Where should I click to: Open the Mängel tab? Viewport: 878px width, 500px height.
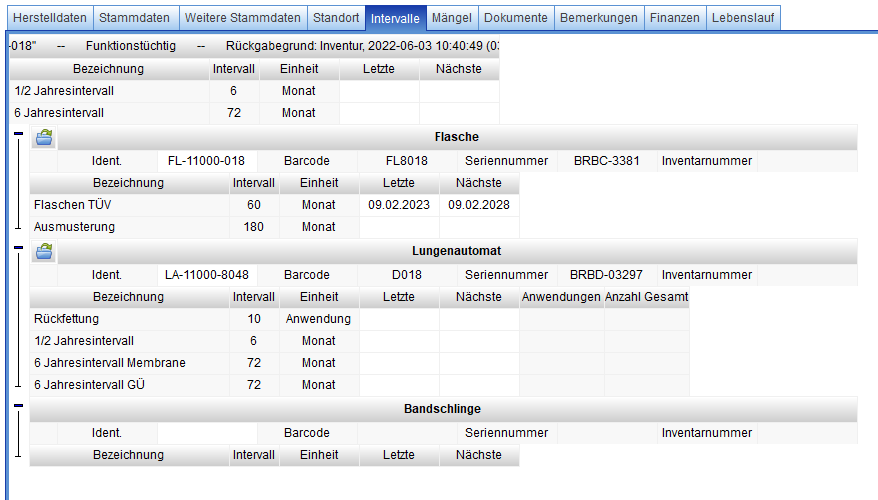[452, 18]
